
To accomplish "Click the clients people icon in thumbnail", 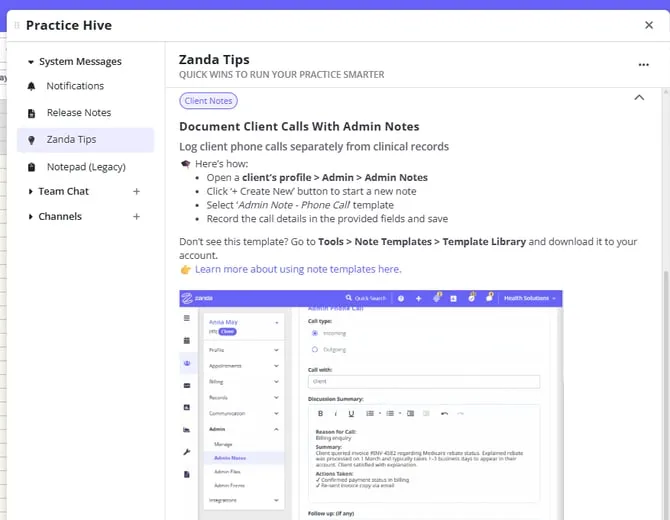I will (187, 363).
